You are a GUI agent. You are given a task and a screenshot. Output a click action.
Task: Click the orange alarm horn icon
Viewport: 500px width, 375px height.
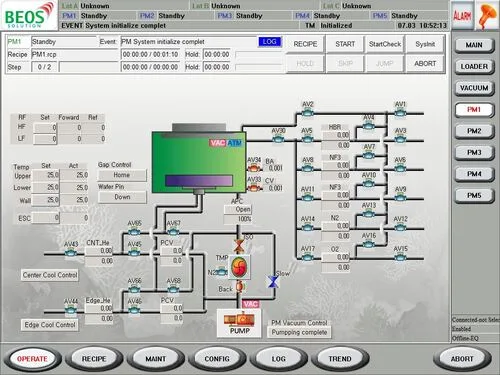pos(488,16)
